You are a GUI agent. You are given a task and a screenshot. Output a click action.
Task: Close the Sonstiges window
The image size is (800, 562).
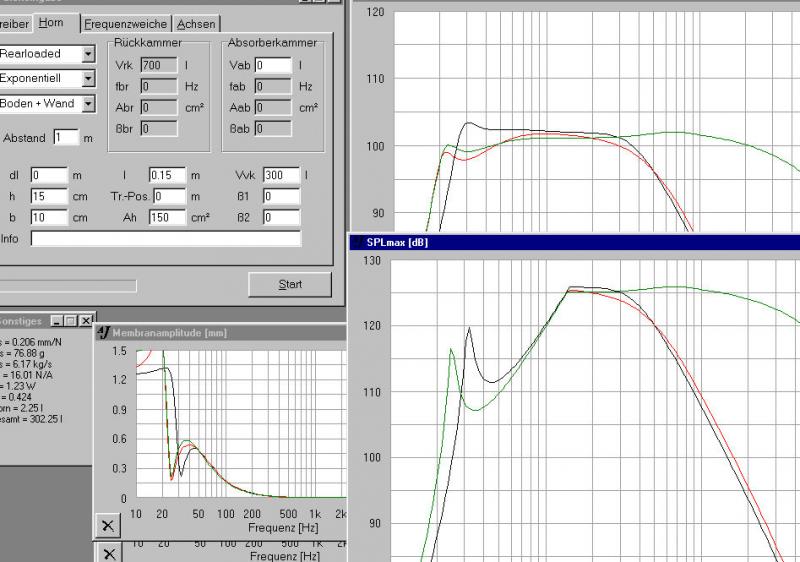coord(83,320)
